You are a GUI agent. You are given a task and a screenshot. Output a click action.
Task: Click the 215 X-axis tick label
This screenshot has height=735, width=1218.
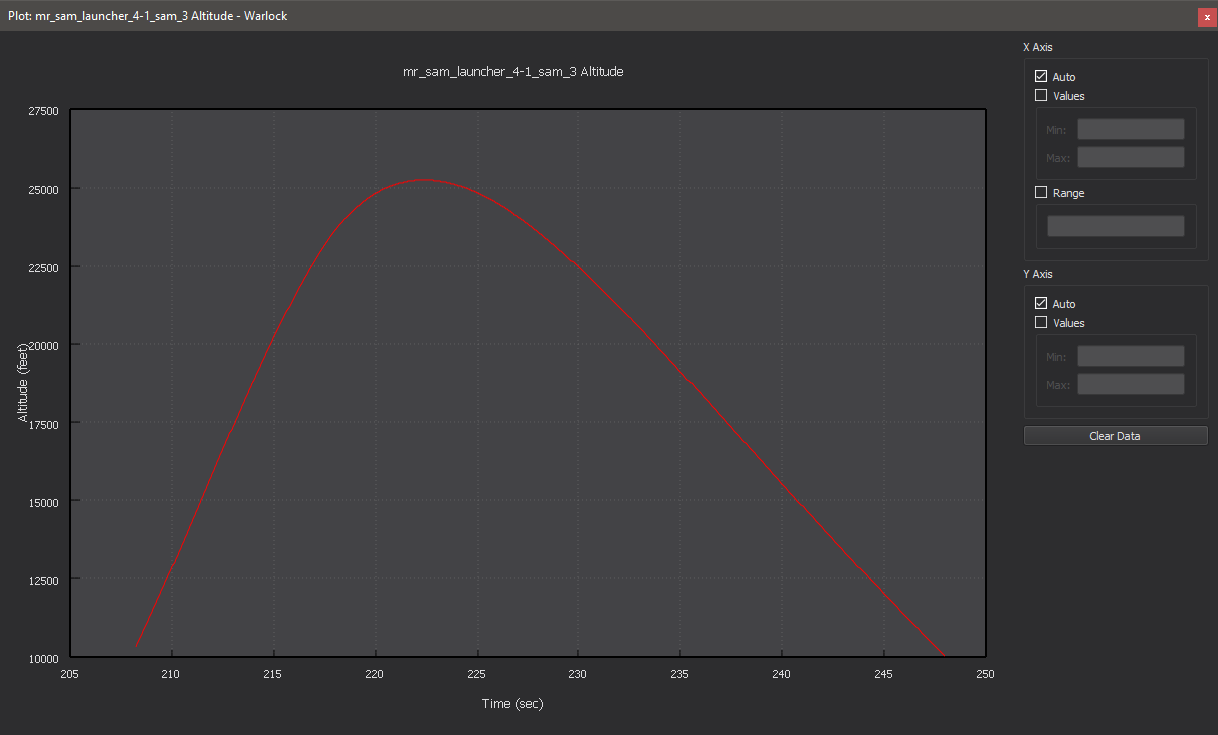274,674
